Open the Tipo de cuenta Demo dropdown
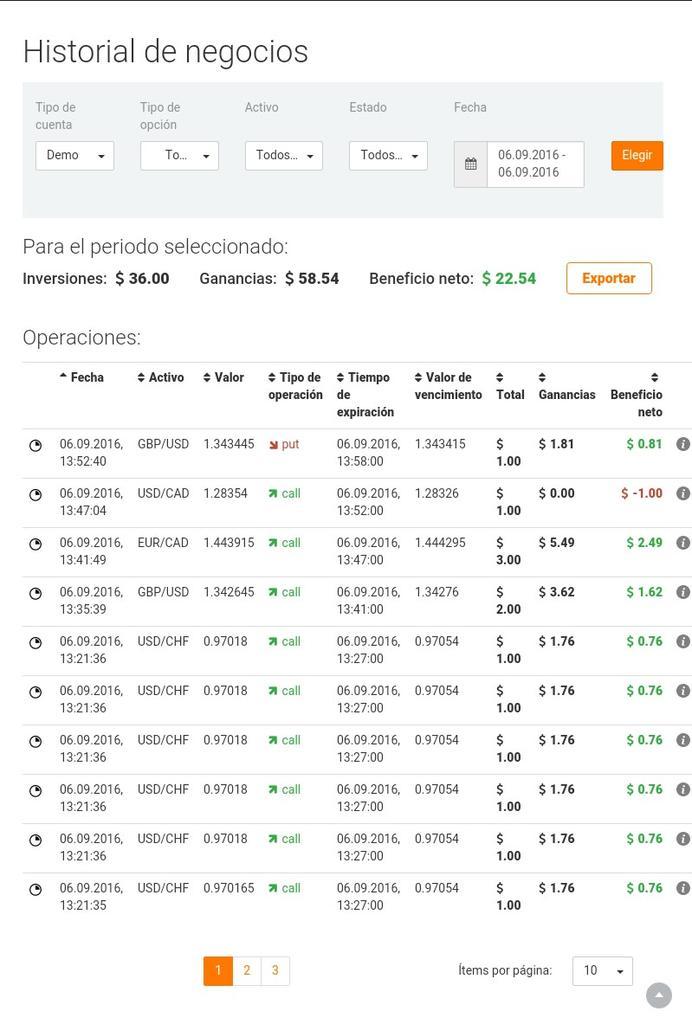The image size is (692, 1024). tap(74, 155)
